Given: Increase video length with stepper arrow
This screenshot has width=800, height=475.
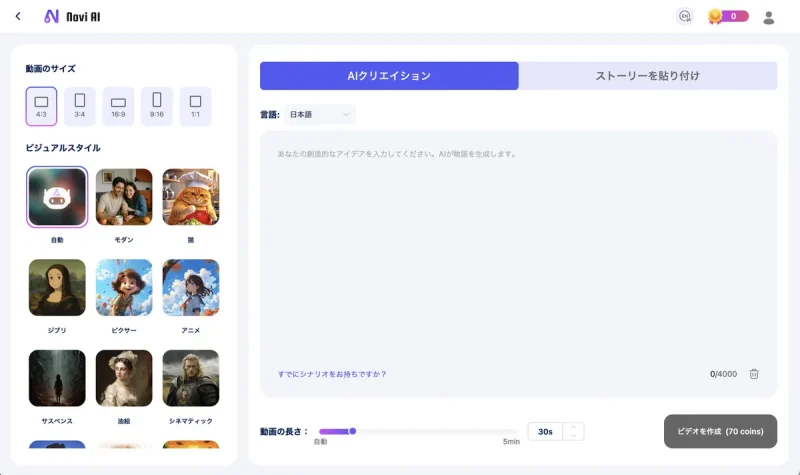Looking at the screenshot, I should pyautogui.click(x=573, y=427).
